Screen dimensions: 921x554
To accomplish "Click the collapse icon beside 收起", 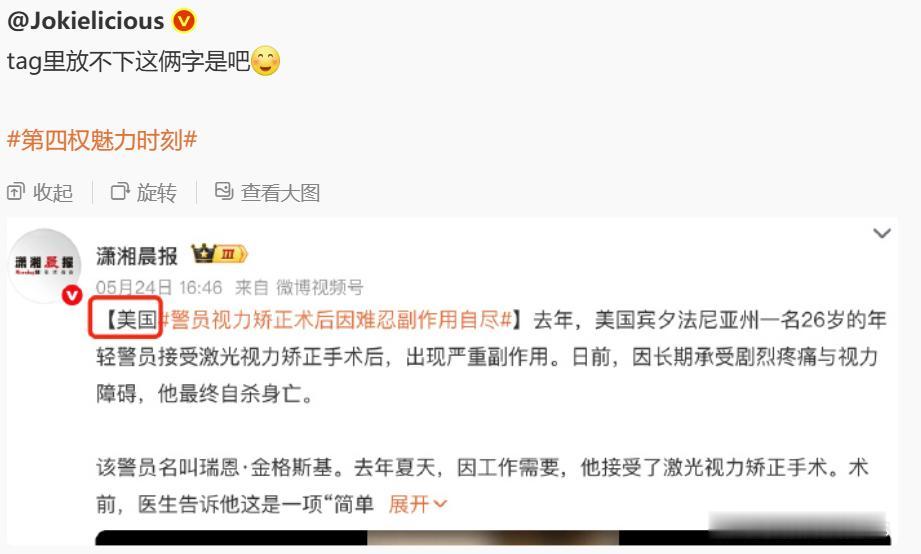I will [16, 192].
